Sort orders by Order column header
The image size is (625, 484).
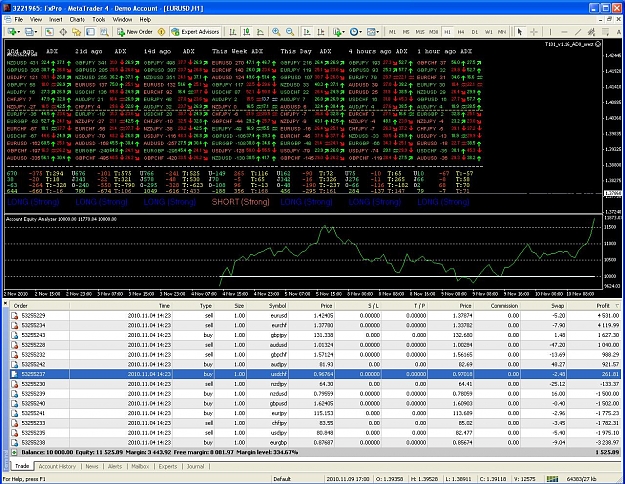tap(40, 306)
